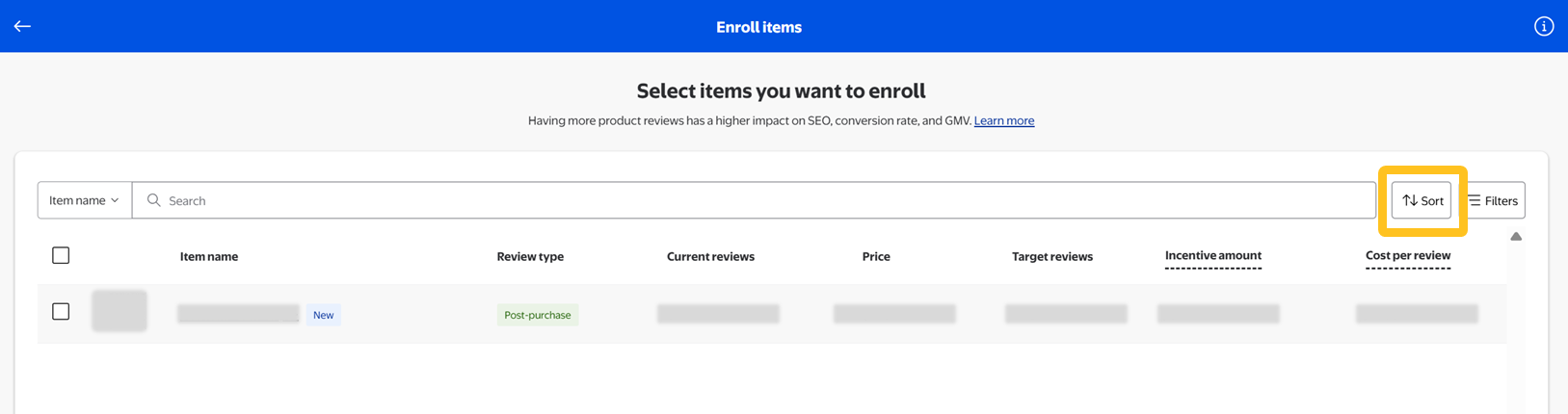The image size is (1568, 414).
Task: Click the Review type column header
Action: click(530, 256)
